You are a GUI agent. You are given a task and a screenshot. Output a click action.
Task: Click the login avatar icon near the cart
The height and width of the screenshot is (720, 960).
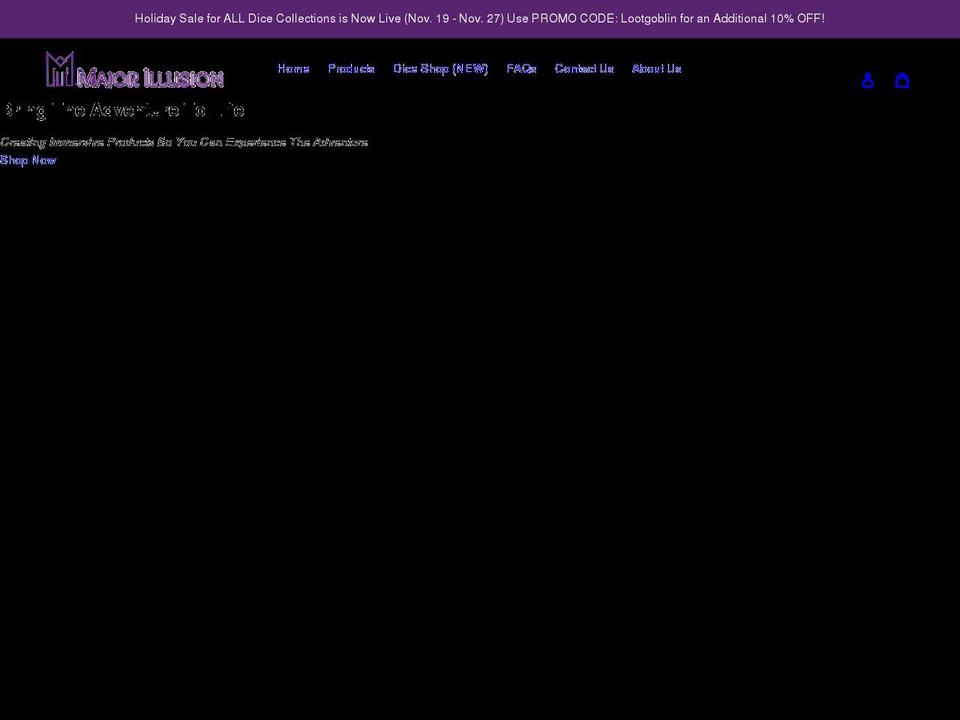(x=867, y=80)
